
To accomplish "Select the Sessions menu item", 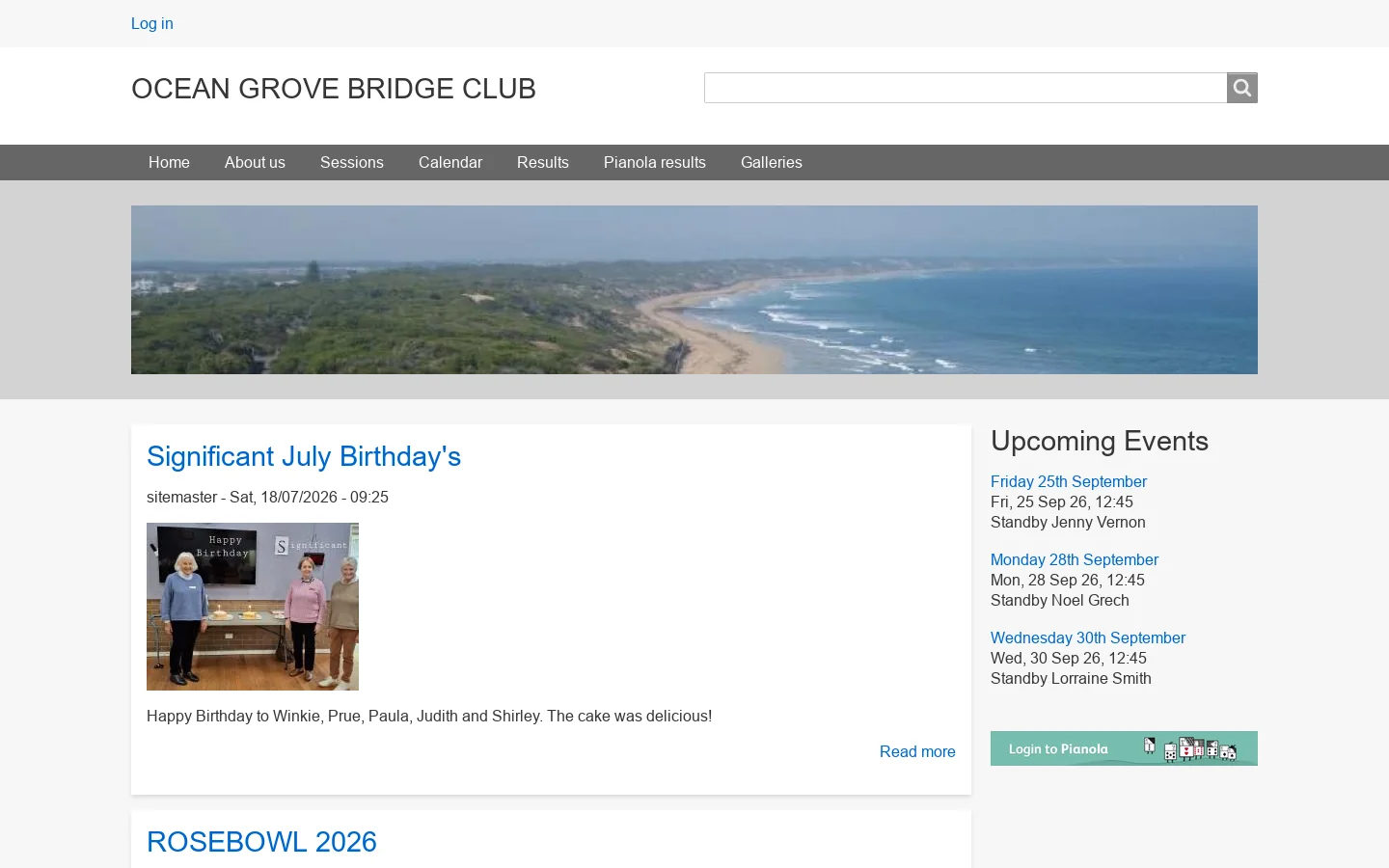I will click(352, 162).
